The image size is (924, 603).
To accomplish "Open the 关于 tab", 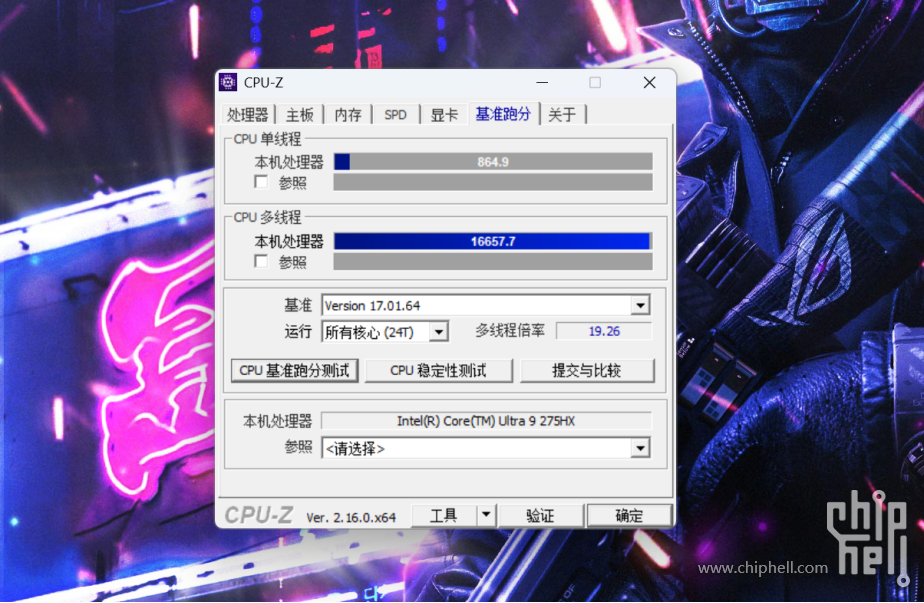I will point(562,114).
